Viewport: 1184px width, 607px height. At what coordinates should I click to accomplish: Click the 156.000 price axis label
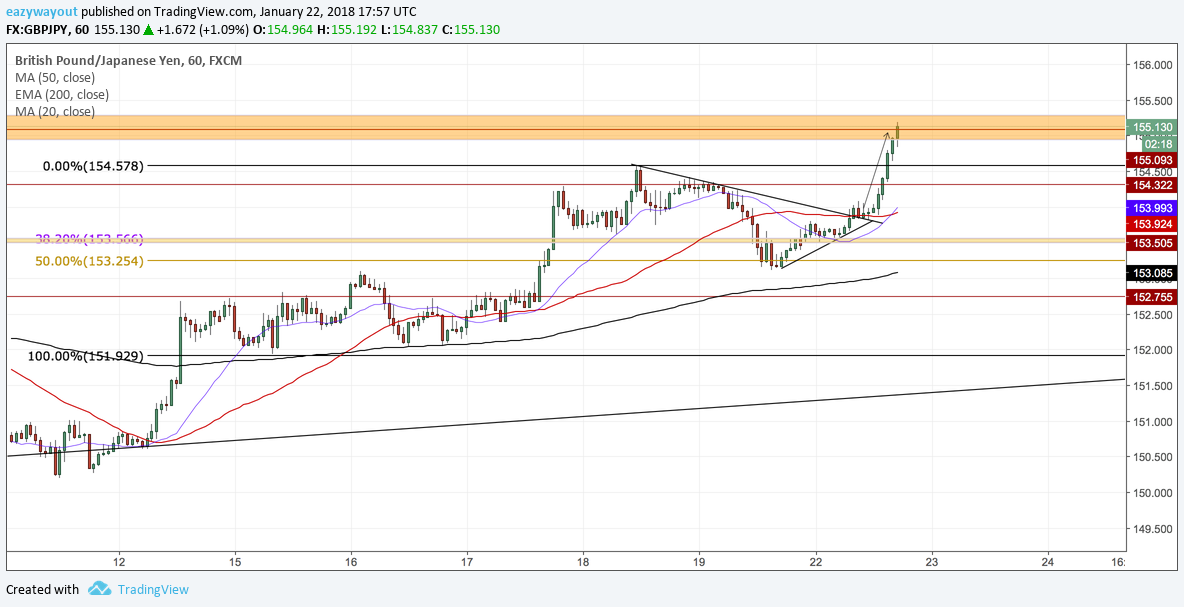(1154, 66)
